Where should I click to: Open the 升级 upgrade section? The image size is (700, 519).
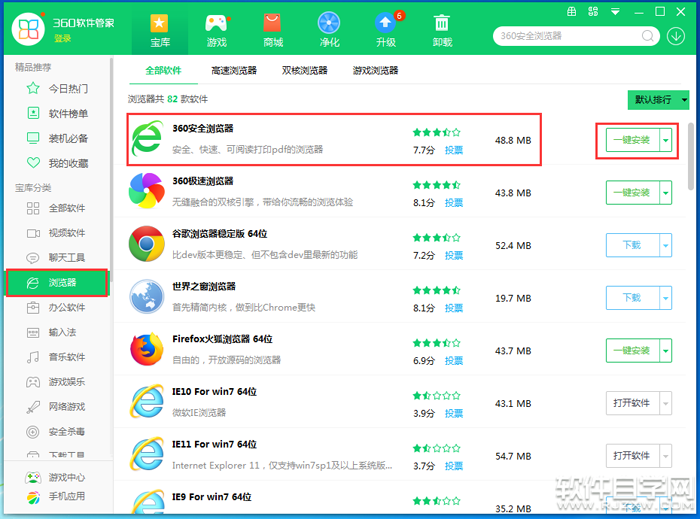386,31
